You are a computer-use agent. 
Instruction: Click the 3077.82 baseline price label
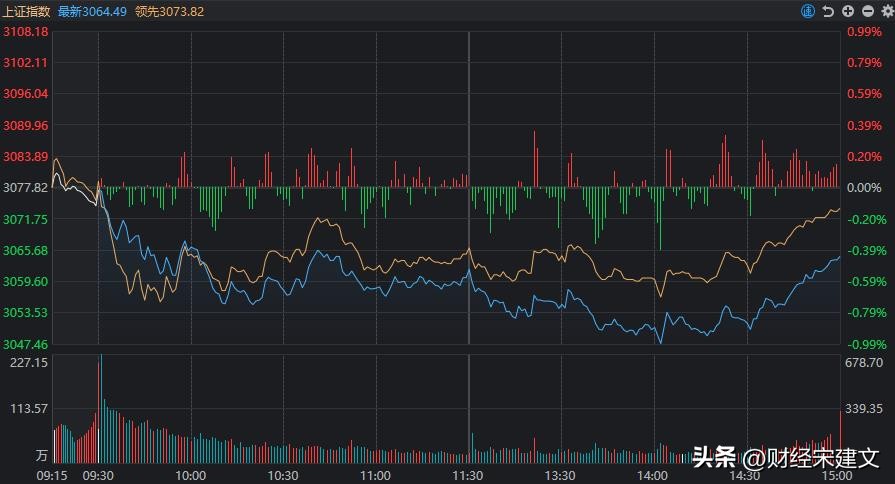(26, 188)
